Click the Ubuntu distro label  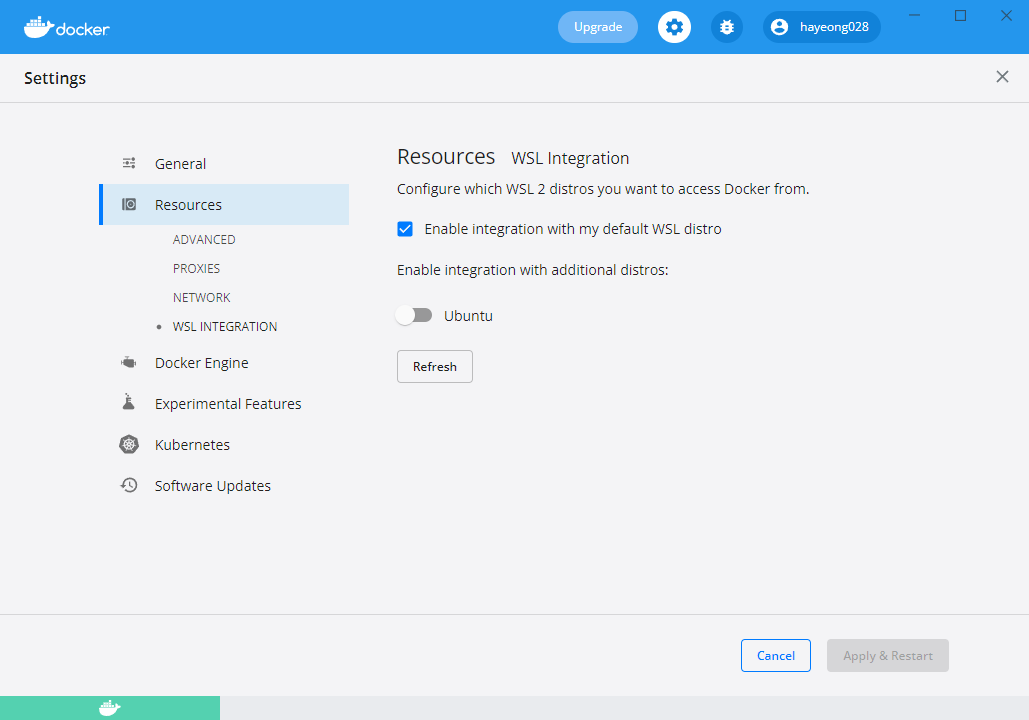(468, 316)
